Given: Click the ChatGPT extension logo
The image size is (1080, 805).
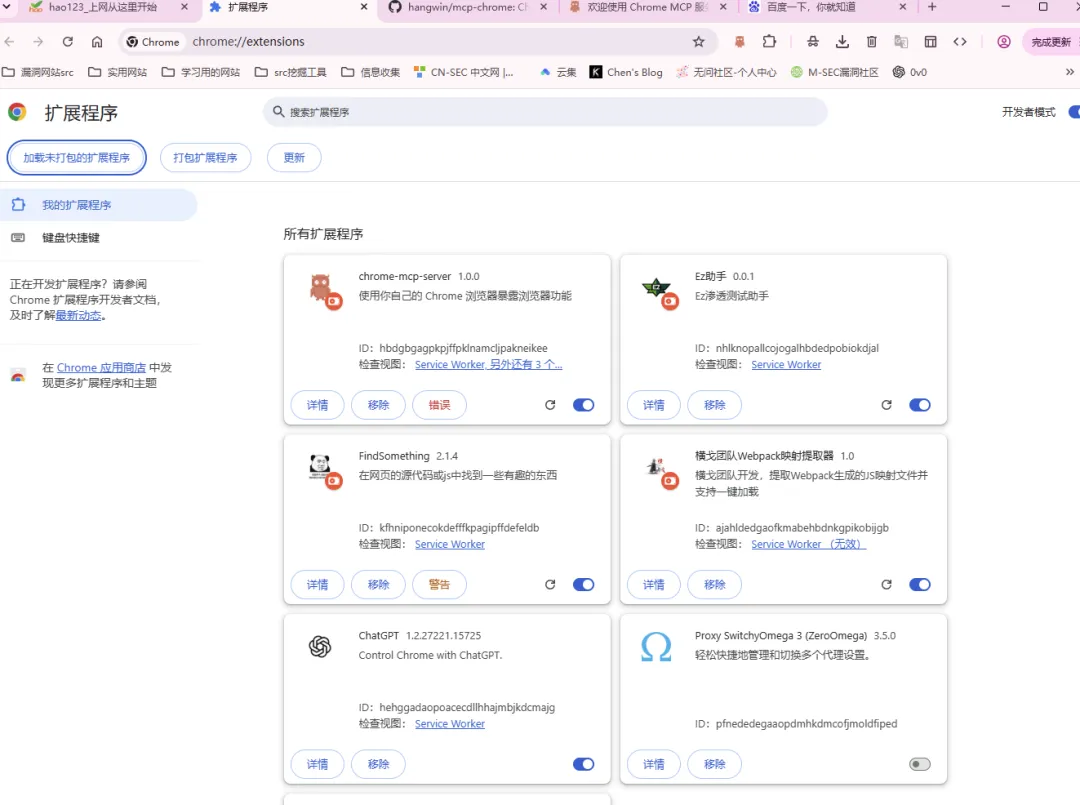Looking at the screenshot, I should click(320, 647).
